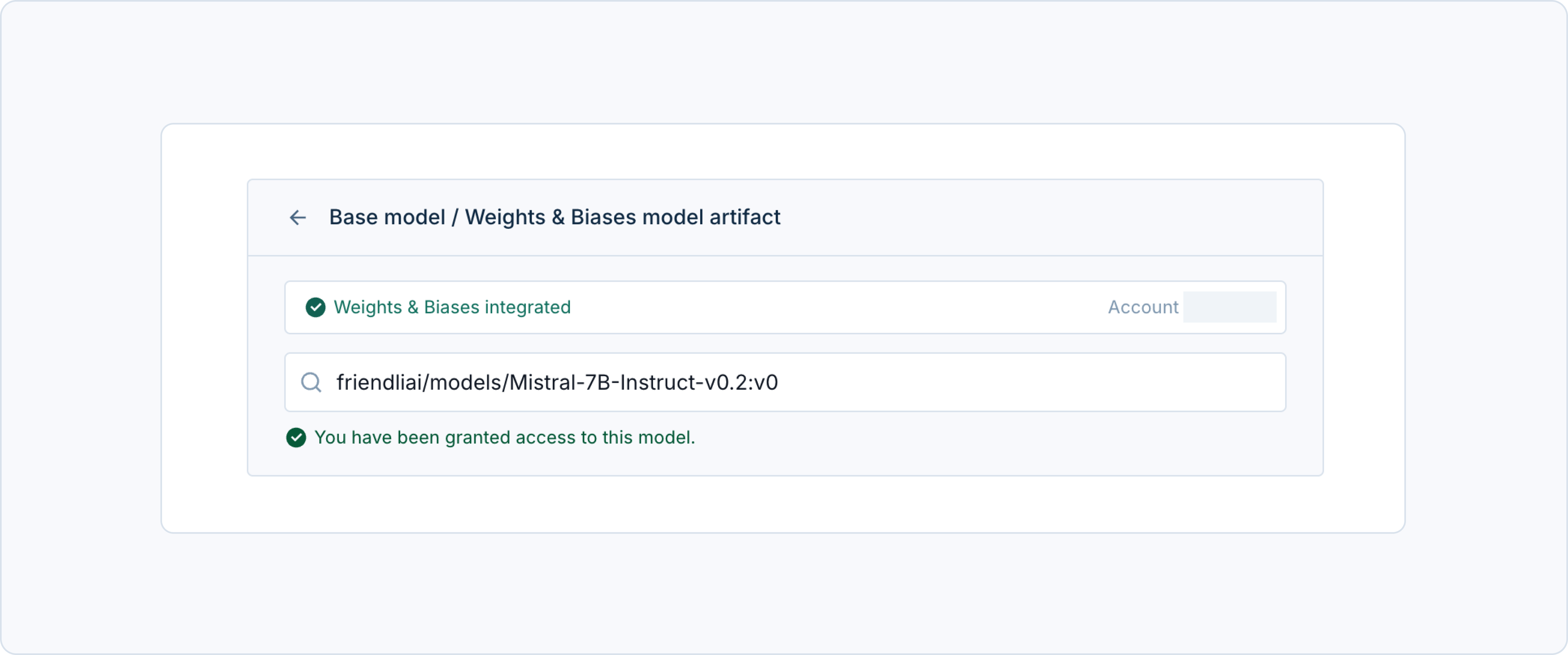1568x655 pixels.
Task: Click the "Weights & Biases integrated" status text
Action: point(452,307)
